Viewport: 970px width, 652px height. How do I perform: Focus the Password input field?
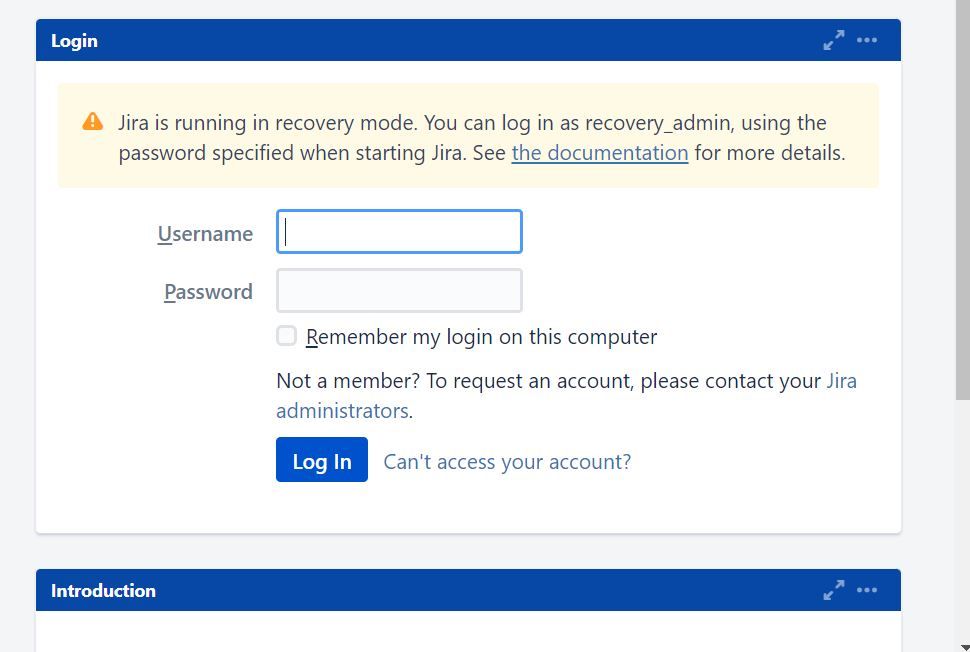point(399,290)
